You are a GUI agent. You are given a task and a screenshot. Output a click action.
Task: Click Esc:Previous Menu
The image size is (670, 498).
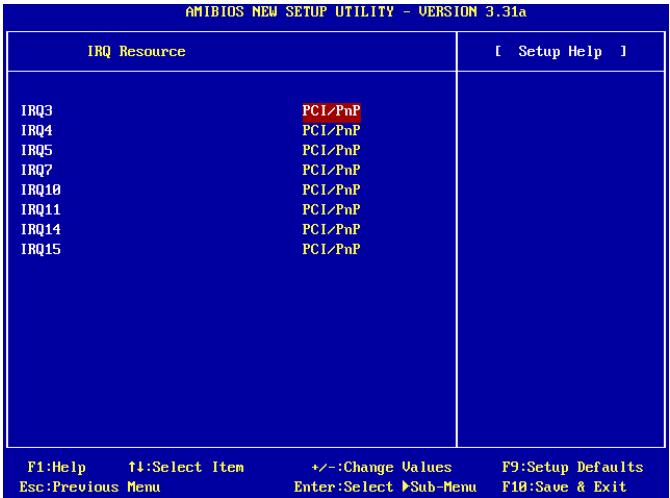(90, 487)
